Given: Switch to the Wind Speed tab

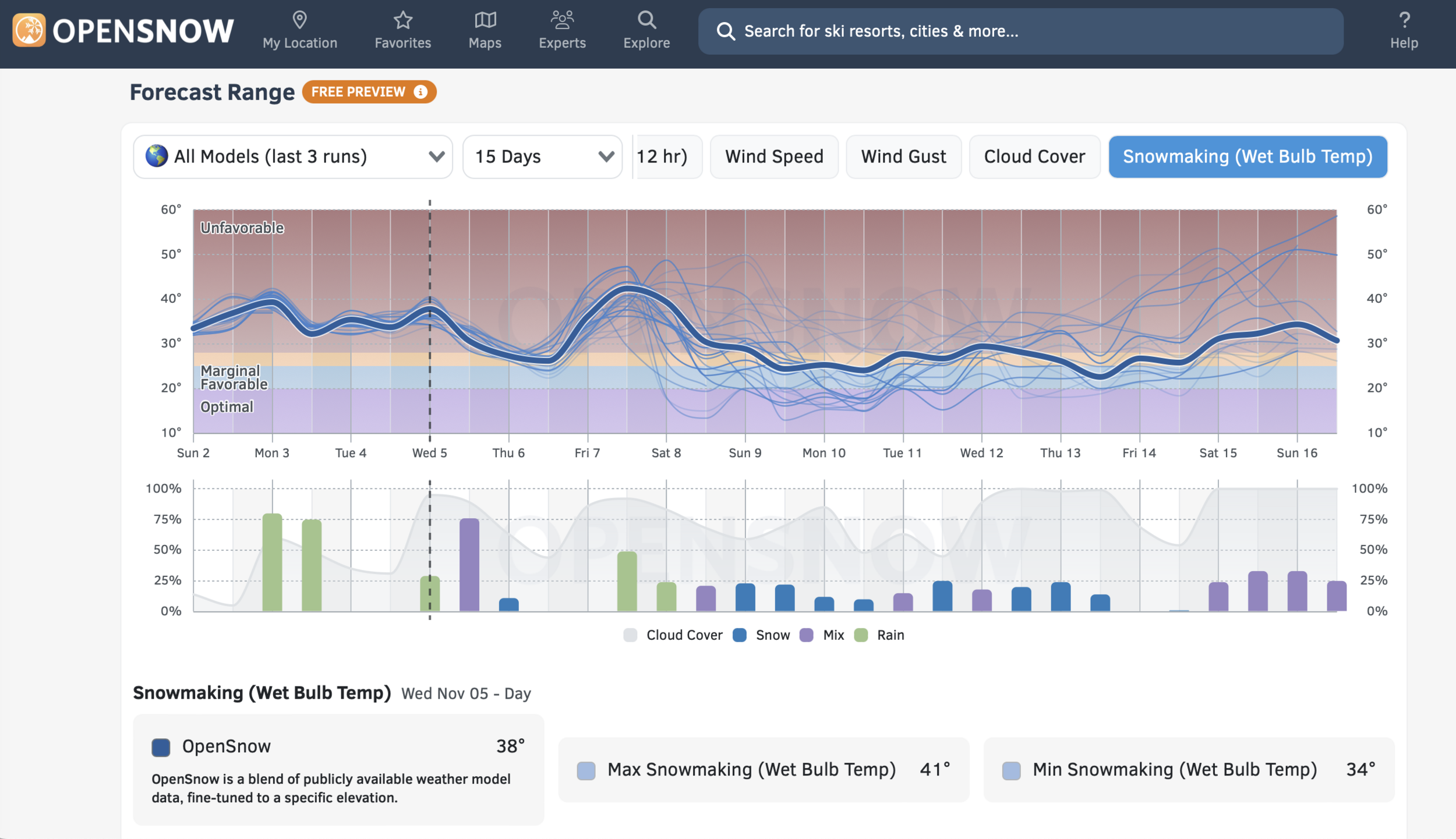Looking at the screenshot, I should pyautogui.click(x=773, y=157).
